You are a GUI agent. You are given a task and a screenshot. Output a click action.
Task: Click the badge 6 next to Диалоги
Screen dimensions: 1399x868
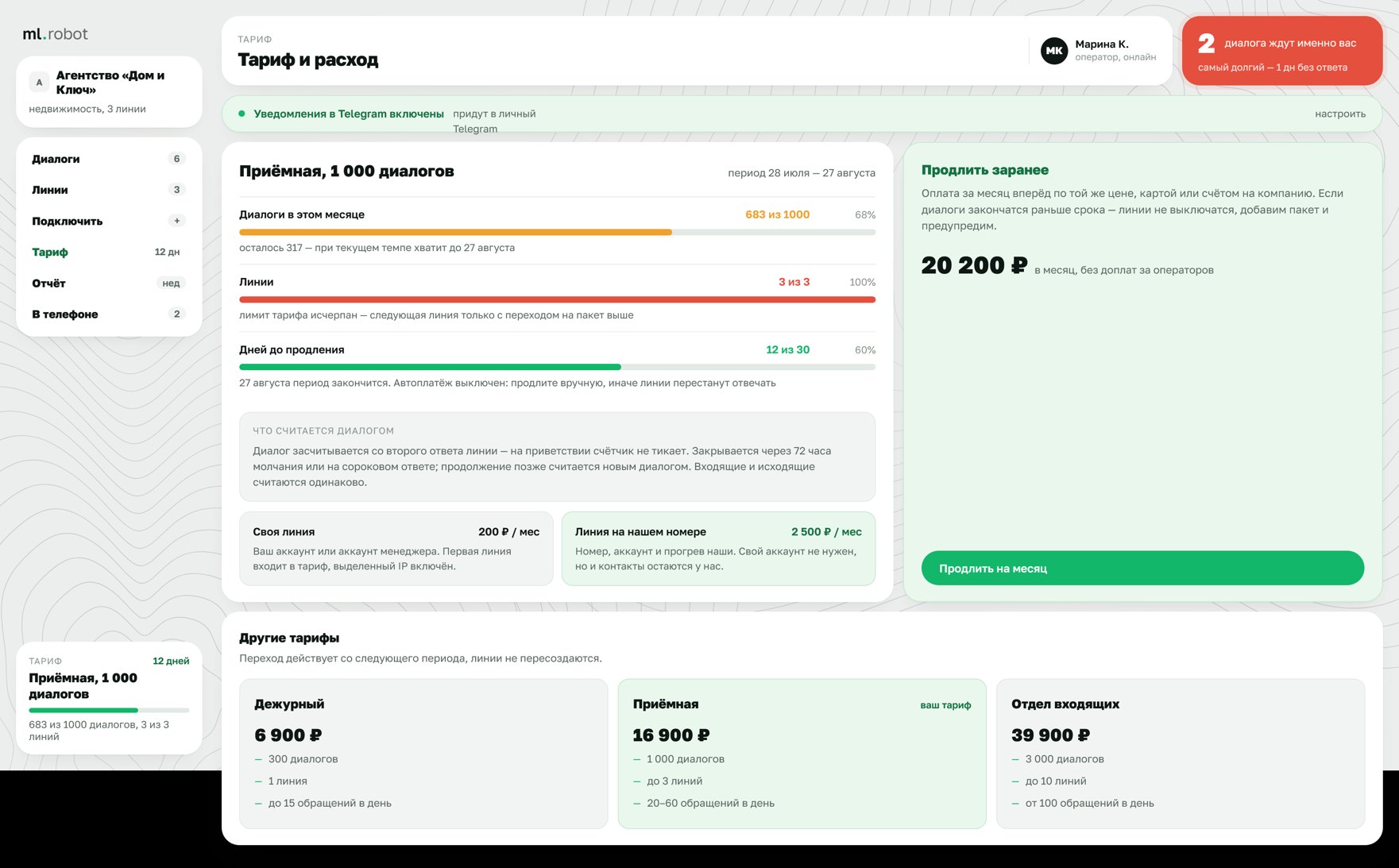176,159
